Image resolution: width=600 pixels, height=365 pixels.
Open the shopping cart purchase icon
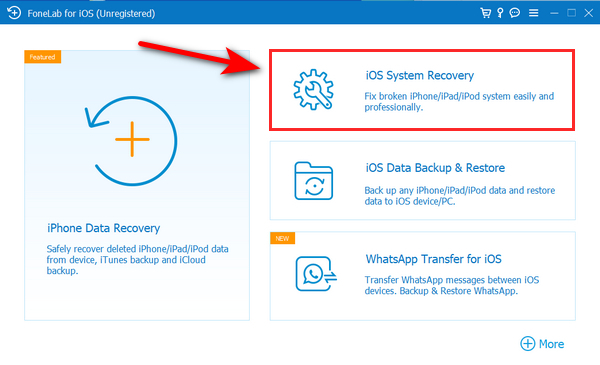pyautogui.click(x=486, y=13)
